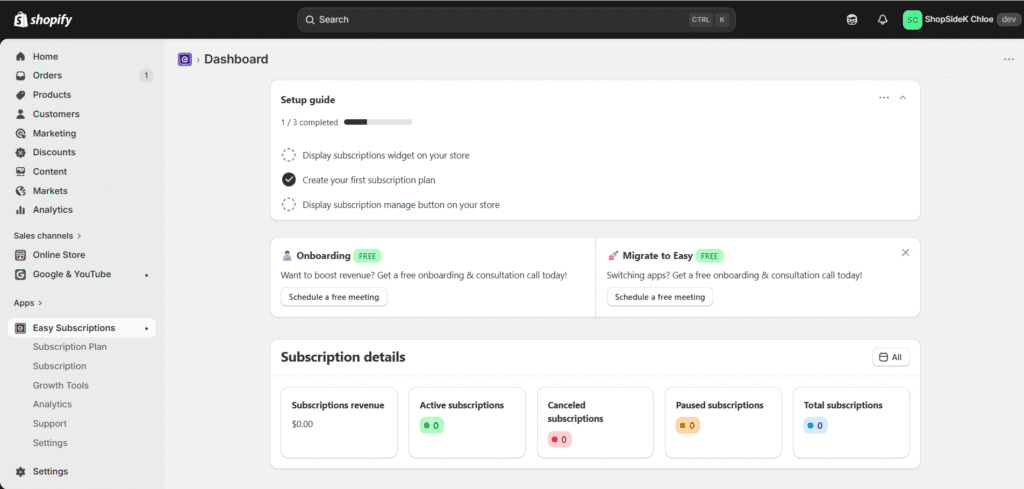This screenshot has height=489, width=1024.
Task: Open Support submenu item
Action: pos(50,424)
